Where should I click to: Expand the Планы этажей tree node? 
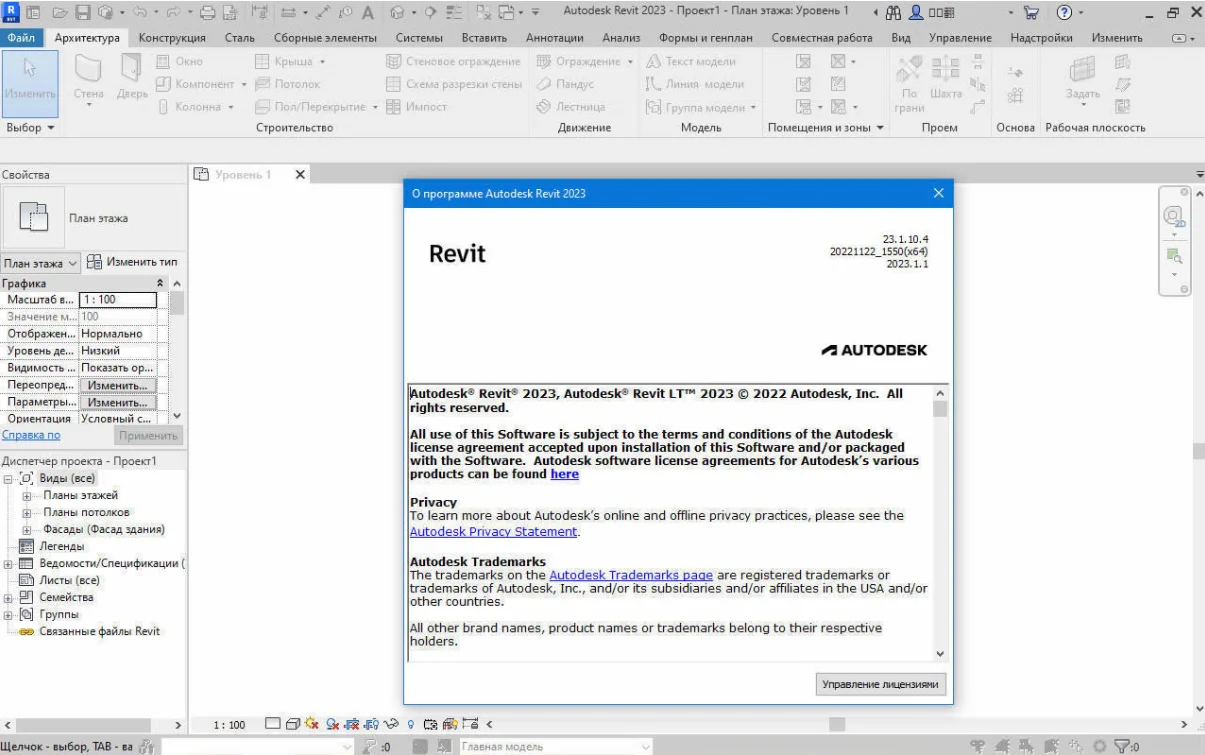(28, 495)
